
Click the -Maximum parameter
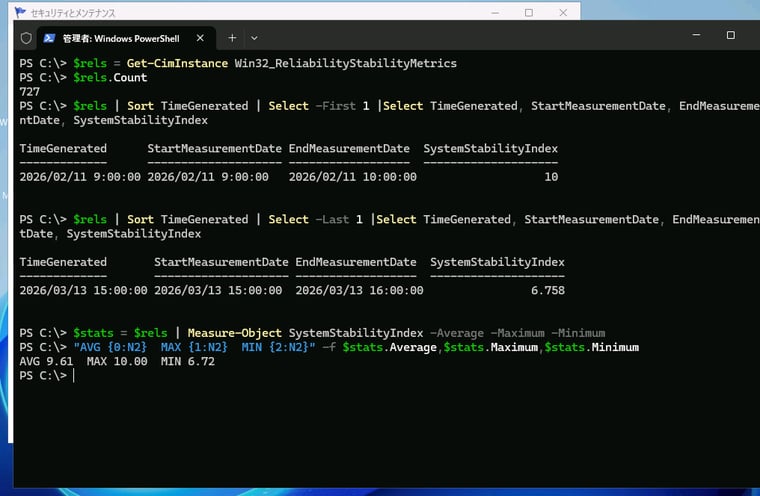click(x=517, y=333)
